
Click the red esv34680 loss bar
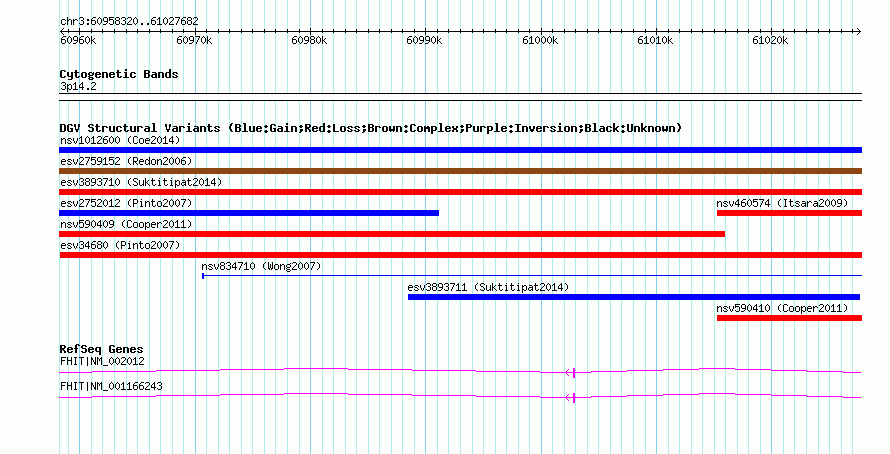(x=460, y=255)
